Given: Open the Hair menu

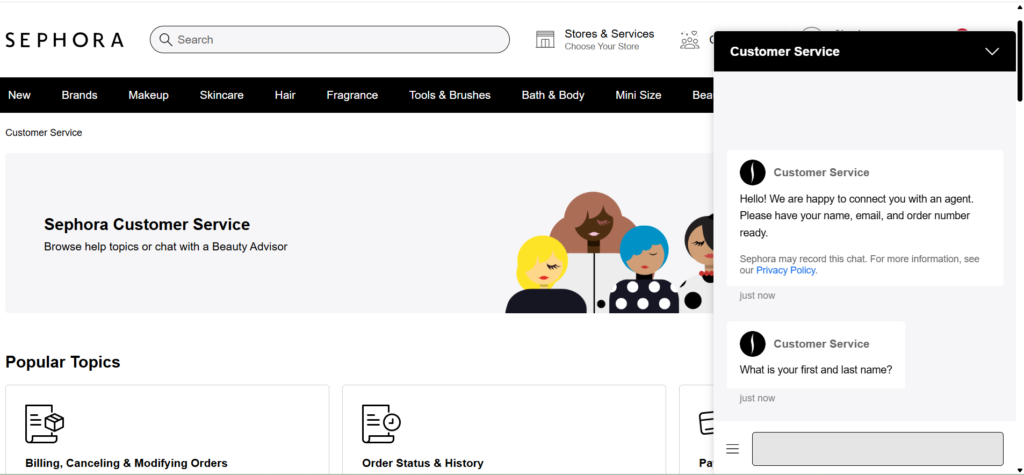Looking at the screenshot, I should click(x=285, y=95).
